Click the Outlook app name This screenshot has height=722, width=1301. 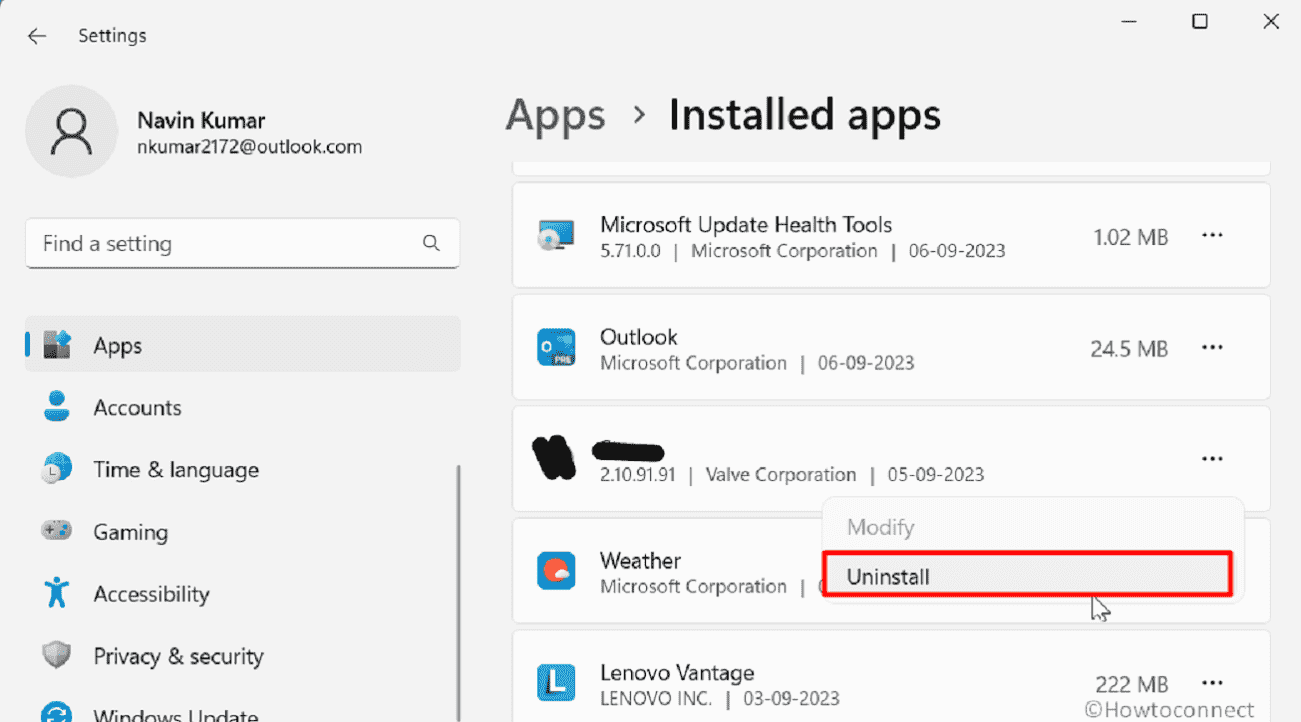[639, 336]
